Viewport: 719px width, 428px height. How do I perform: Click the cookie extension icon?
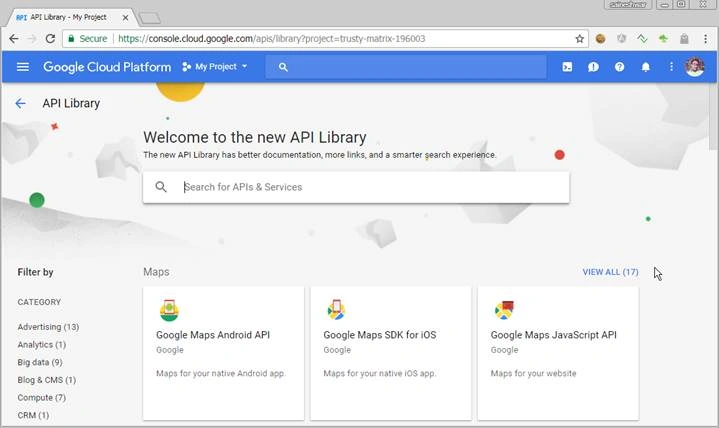point(600,39)
